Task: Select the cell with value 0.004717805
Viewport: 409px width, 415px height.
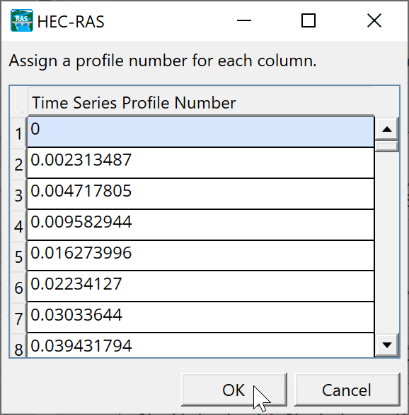Action: [x=201, y=194]
